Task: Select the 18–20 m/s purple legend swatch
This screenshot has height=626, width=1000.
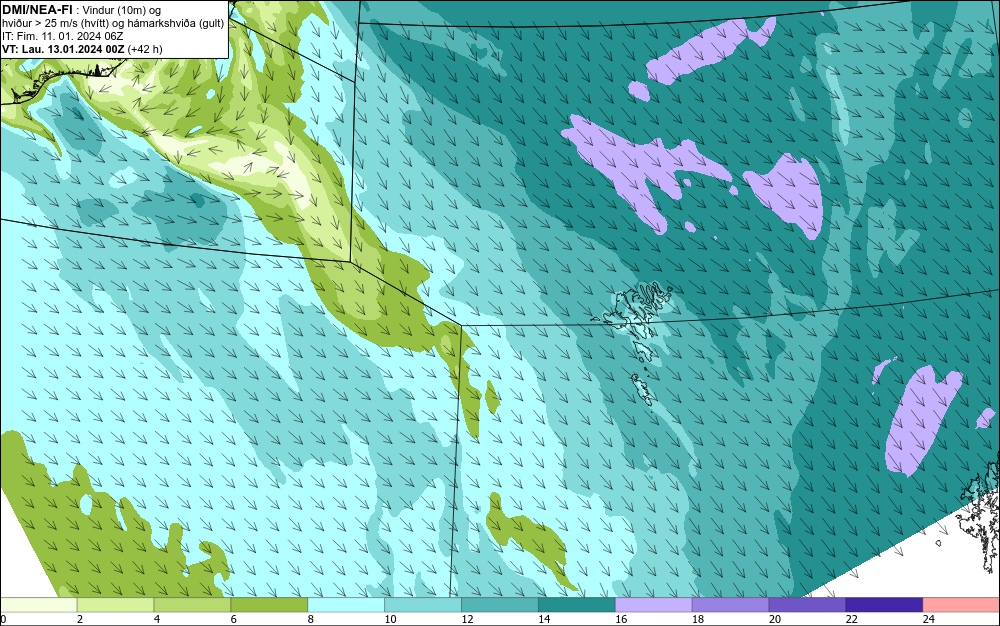Action: click(x=730, y=604)
